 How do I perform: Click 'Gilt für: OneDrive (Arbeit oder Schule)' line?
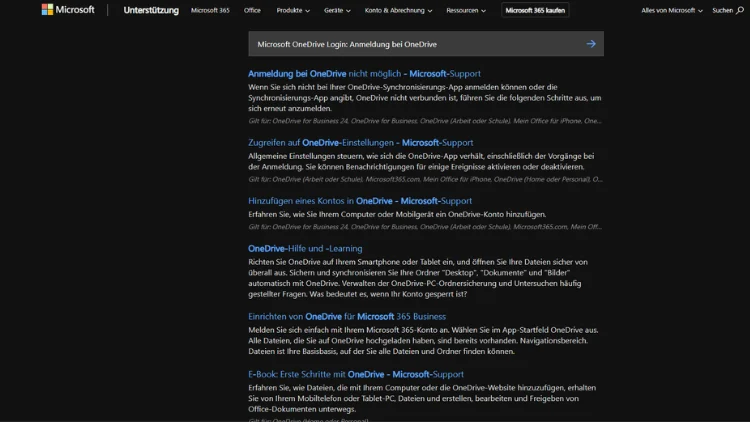pyautogui.click(x=425, y=179)
